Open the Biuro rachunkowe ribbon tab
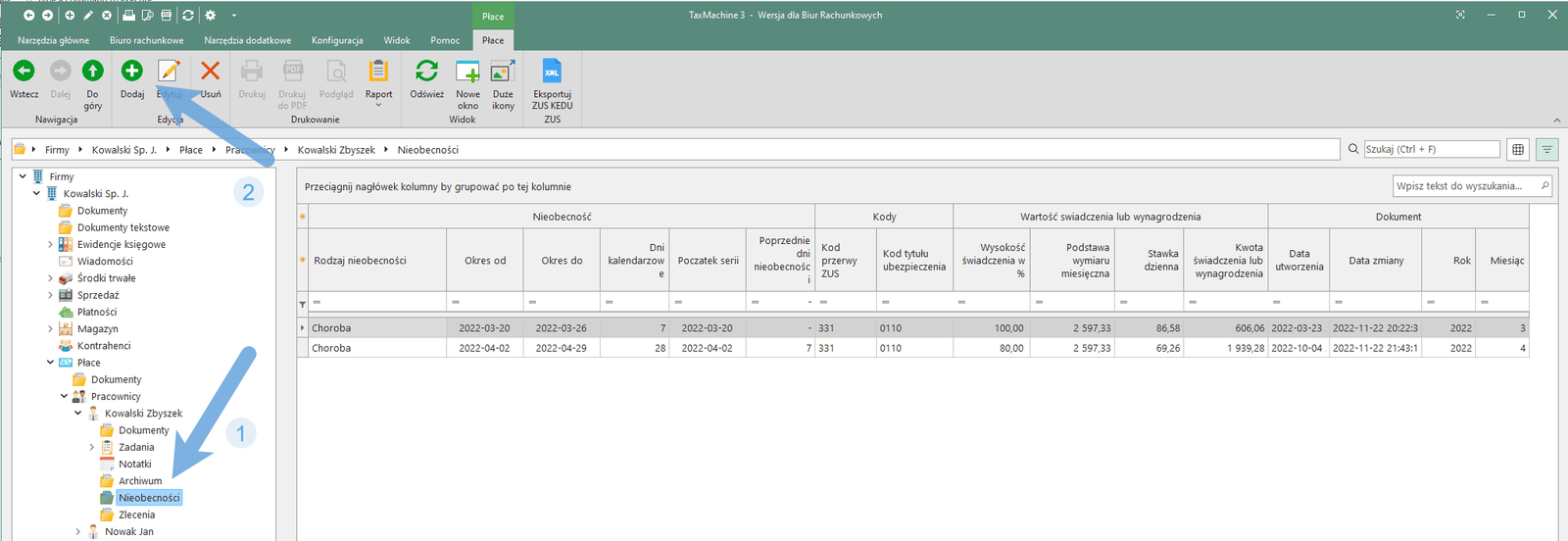The height and width of the screenshot is (541, 1568). click(146, 40)
